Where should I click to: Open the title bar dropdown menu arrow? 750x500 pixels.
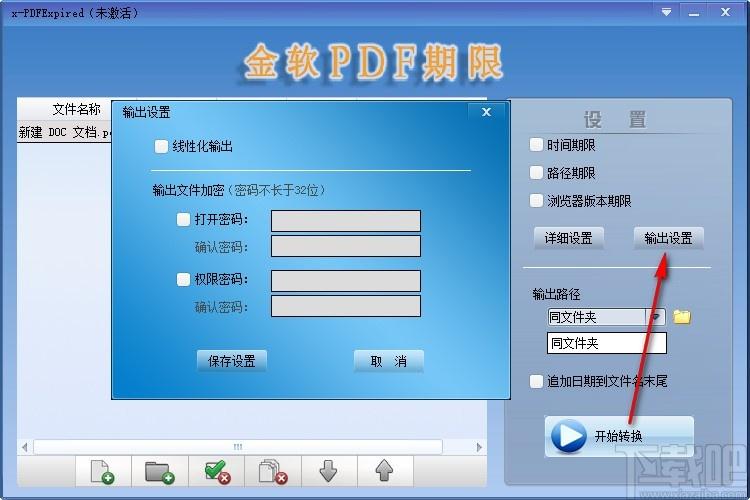click(666, 12)
